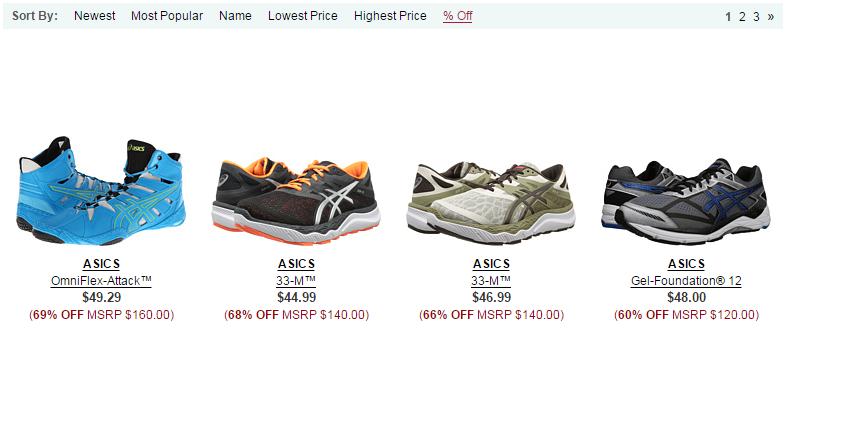Click ASICS brand above OmniFlex-Attack
Image resolution: width=844 pixels, height=424 pixels.
click(101, 264)
